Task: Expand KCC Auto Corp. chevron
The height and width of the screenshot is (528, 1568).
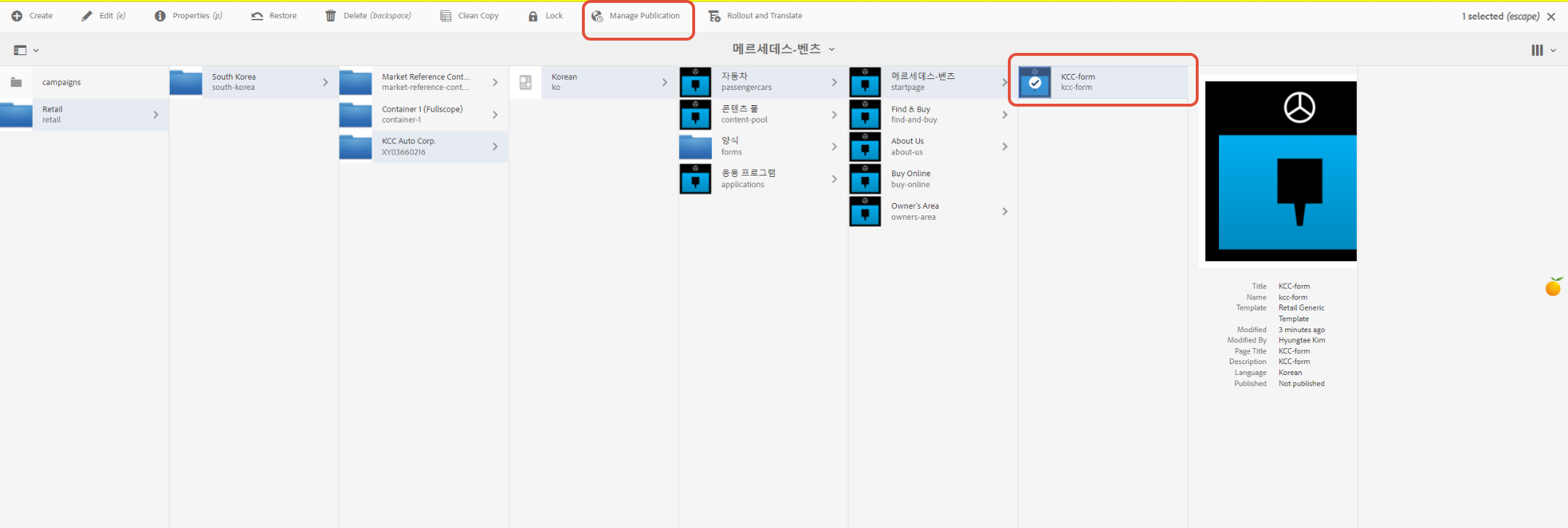Action: point(496,147)
